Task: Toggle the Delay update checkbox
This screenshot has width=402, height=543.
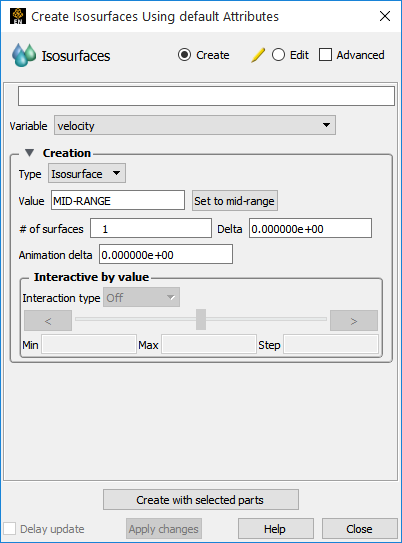Action: point(9,529)
